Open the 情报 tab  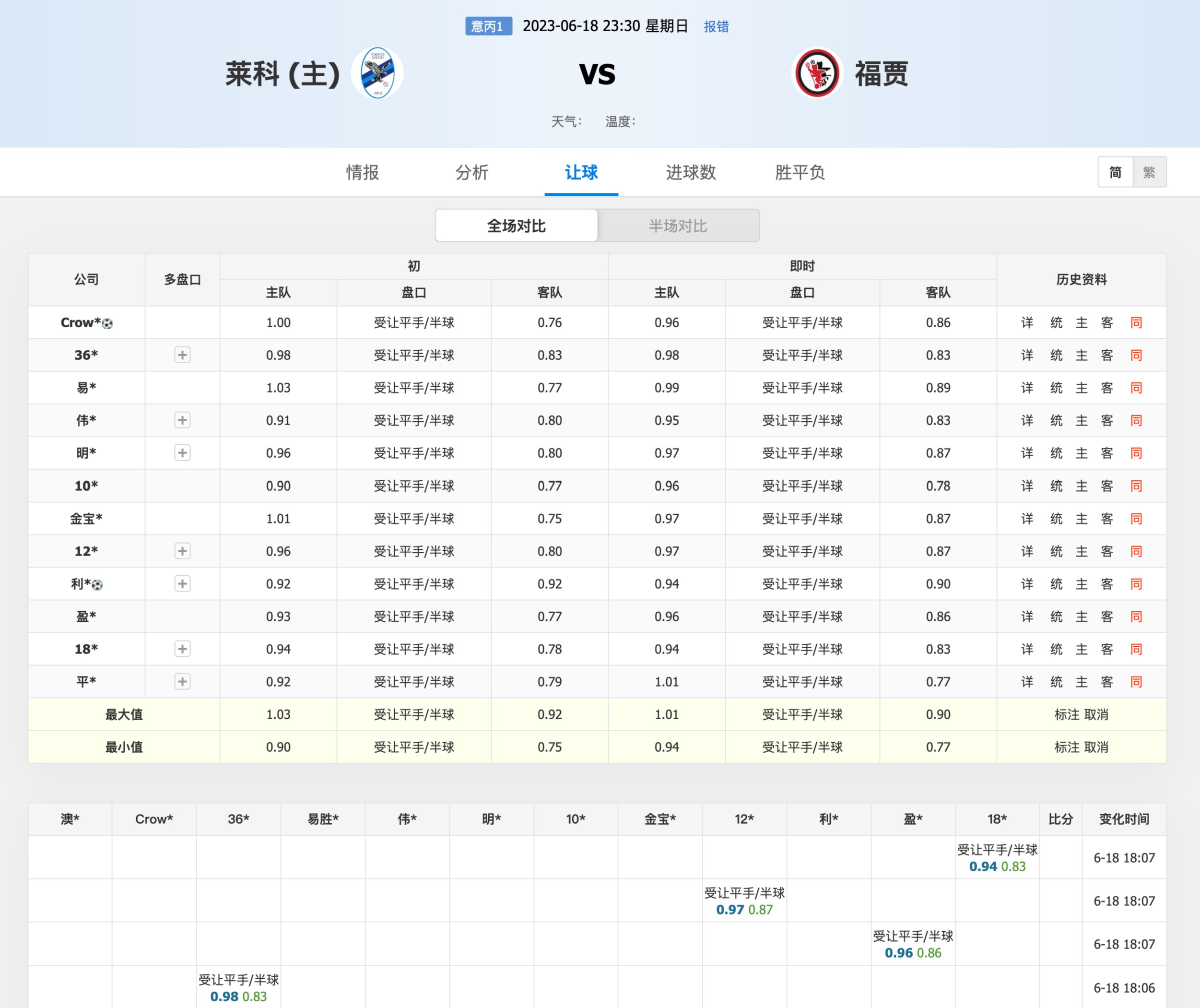(x=362, y=172)
